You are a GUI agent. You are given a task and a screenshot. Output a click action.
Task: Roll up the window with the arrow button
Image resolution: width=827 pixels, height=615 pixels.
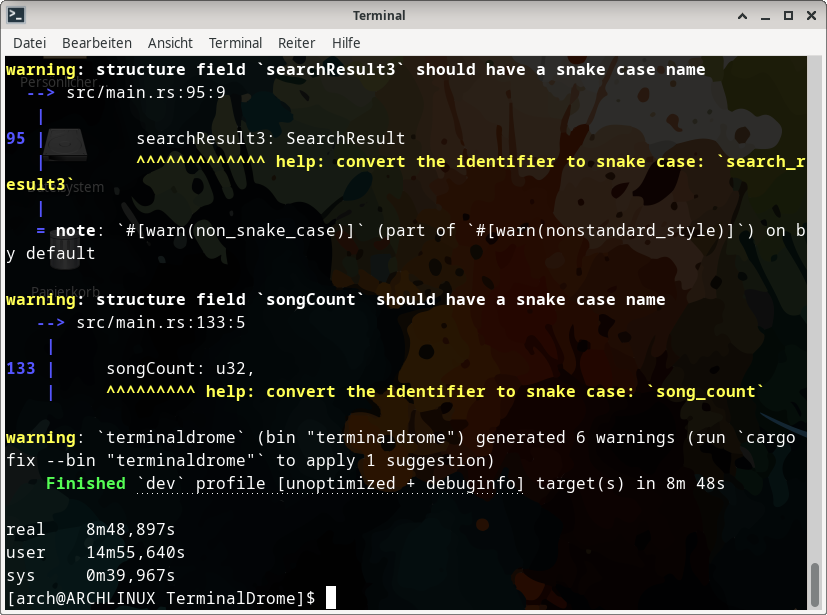click(743, 15)
